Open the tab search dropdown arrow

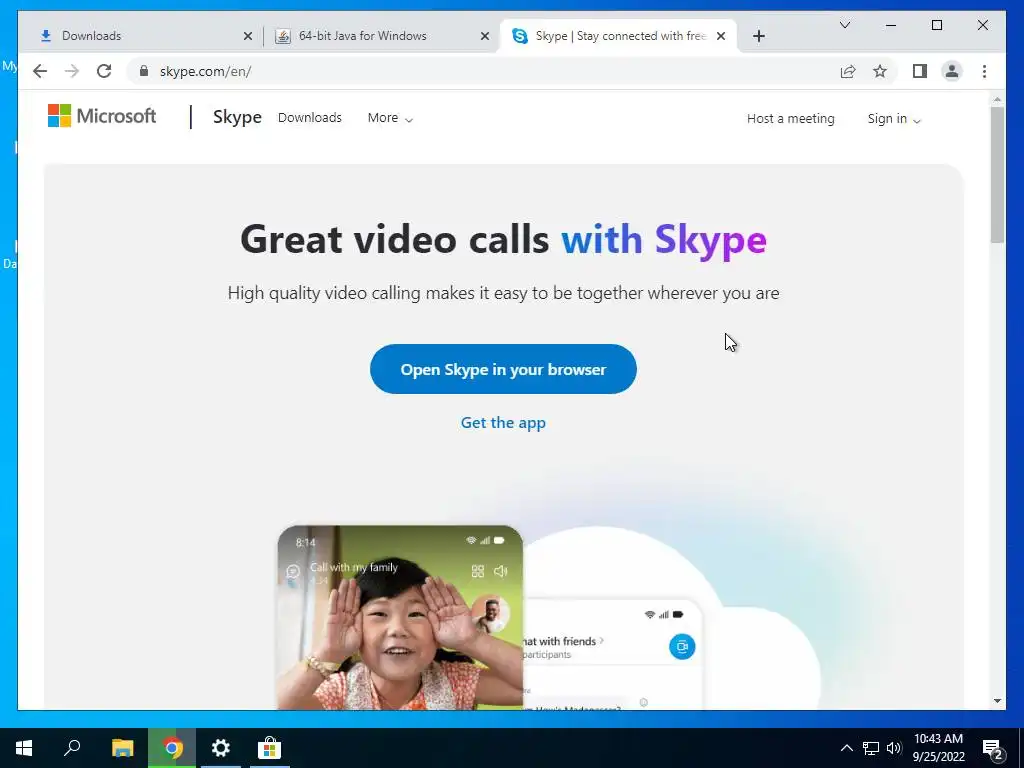844,25
